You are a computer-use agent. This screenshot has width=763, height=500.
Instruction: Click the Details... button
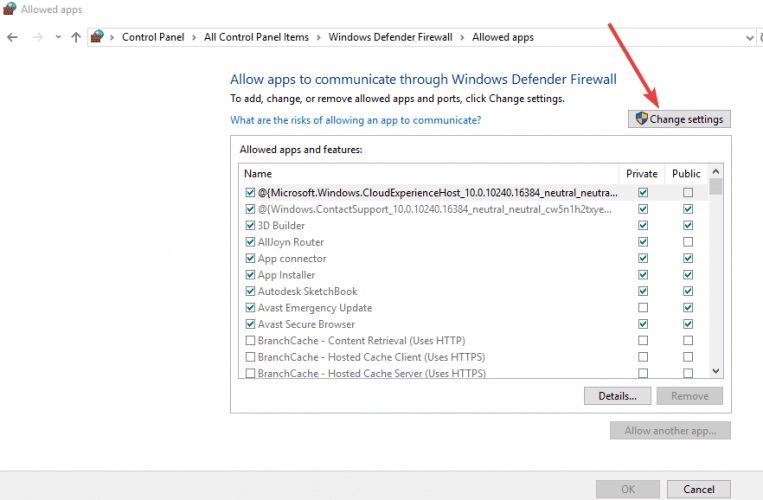coord(617,396)
